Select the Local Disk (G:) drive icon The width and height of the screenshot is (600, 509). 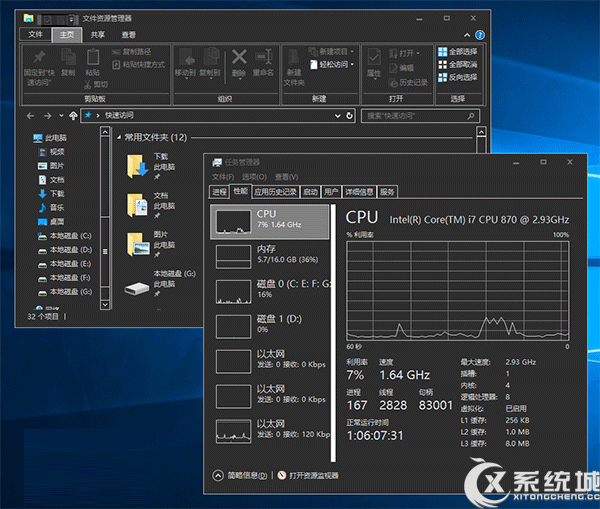coord(137,288)
